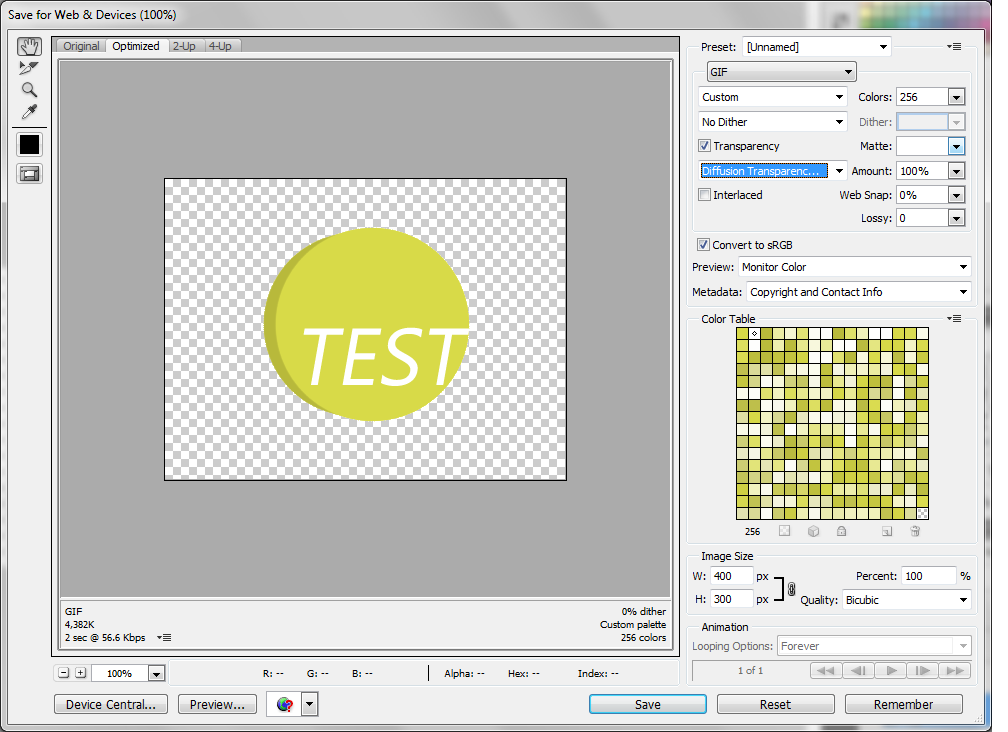Enable the Interlaced checkbox
The height and width of the screenshot is (732, 1008).
[x=705, y=195]
